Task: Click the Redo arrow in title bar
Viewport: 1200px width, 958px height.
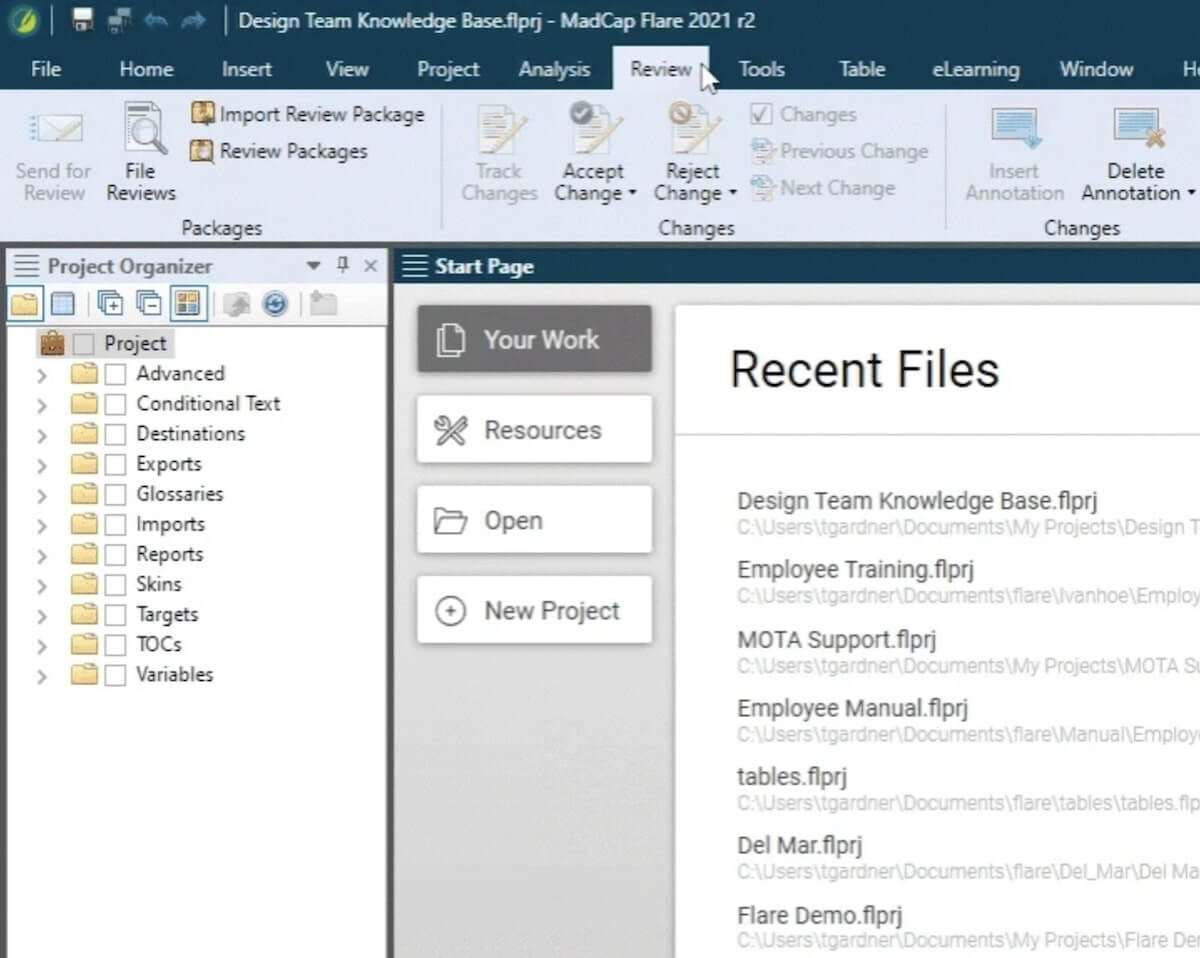Action: pyautogui.click(x=193, y=20)
